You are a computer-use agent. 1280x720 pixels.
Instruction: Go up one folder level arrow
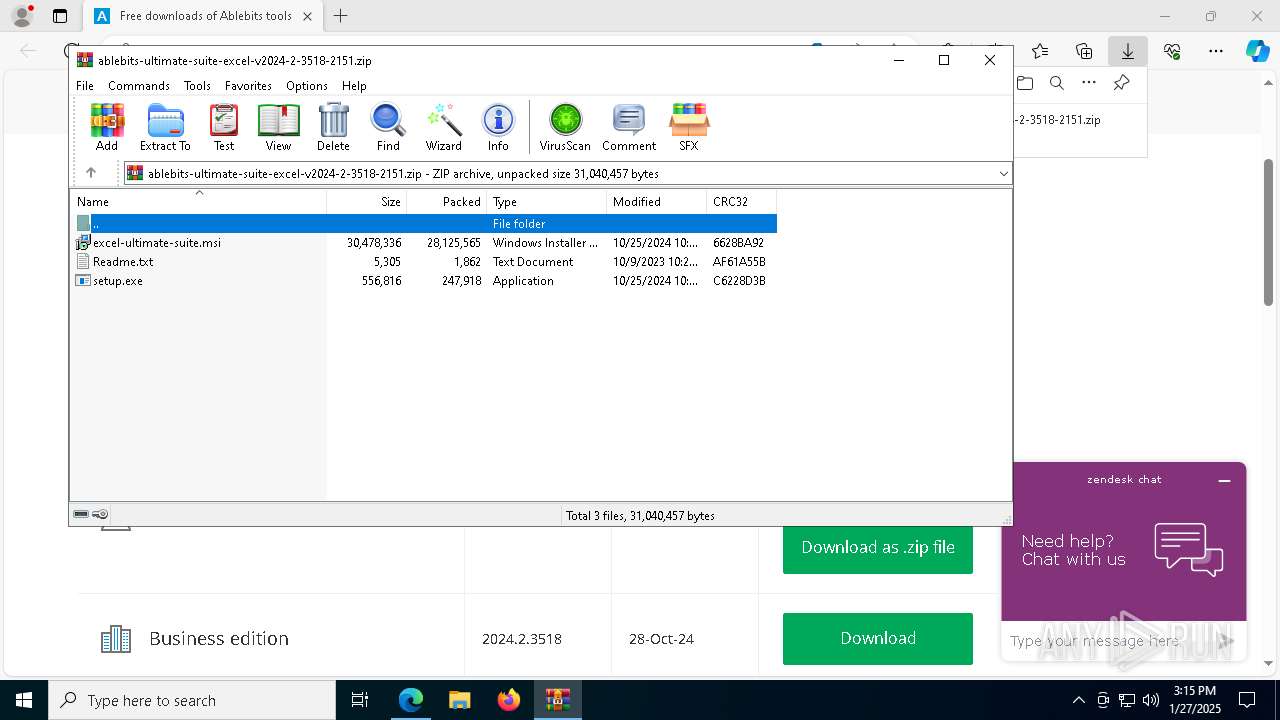tap(91, 173)
